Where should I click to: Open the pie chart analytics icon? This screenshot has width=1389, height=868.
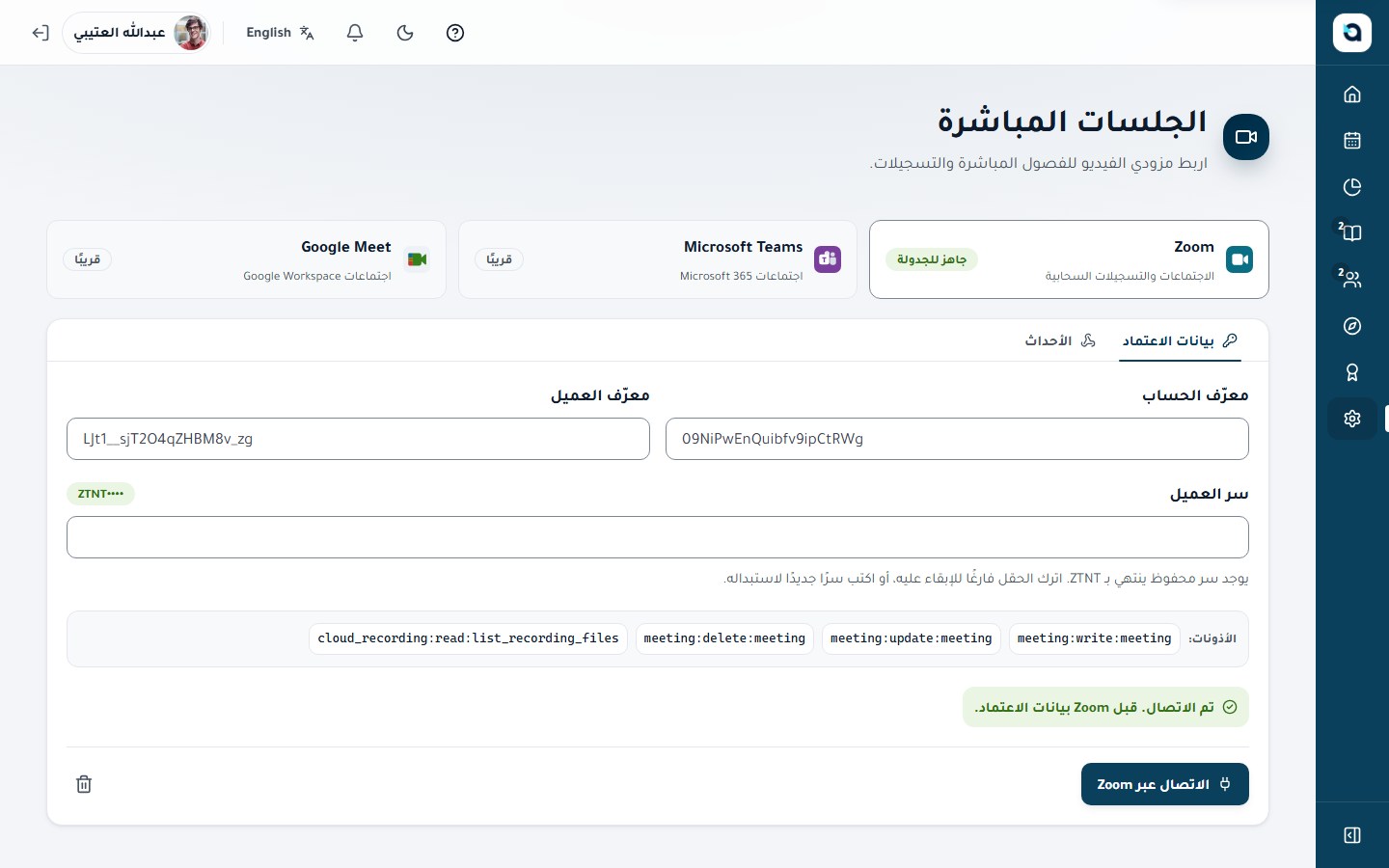pos(1352,187)
